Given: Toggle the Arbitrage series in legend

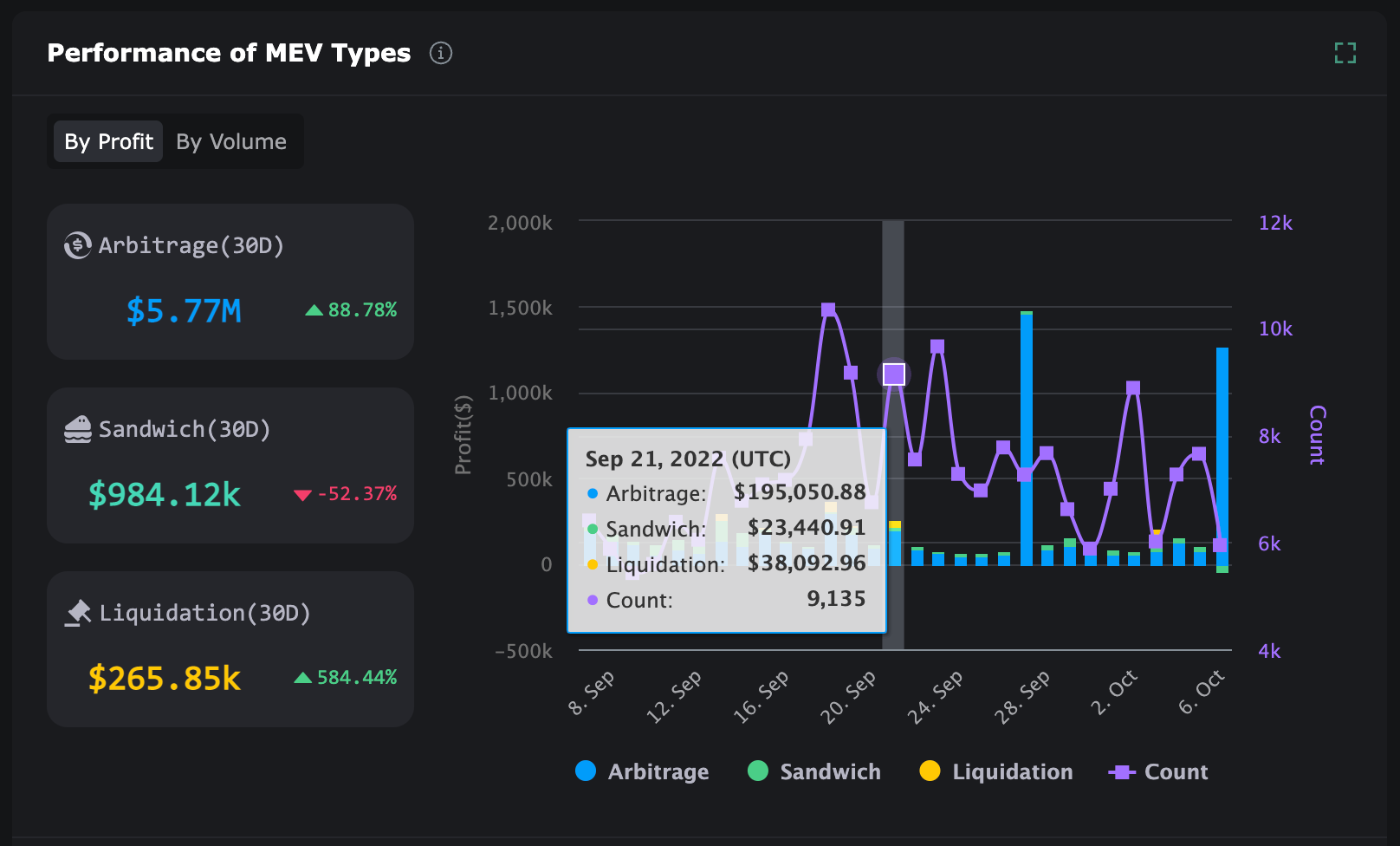Looking at the screenshot, I should click(x=642, y=771).
